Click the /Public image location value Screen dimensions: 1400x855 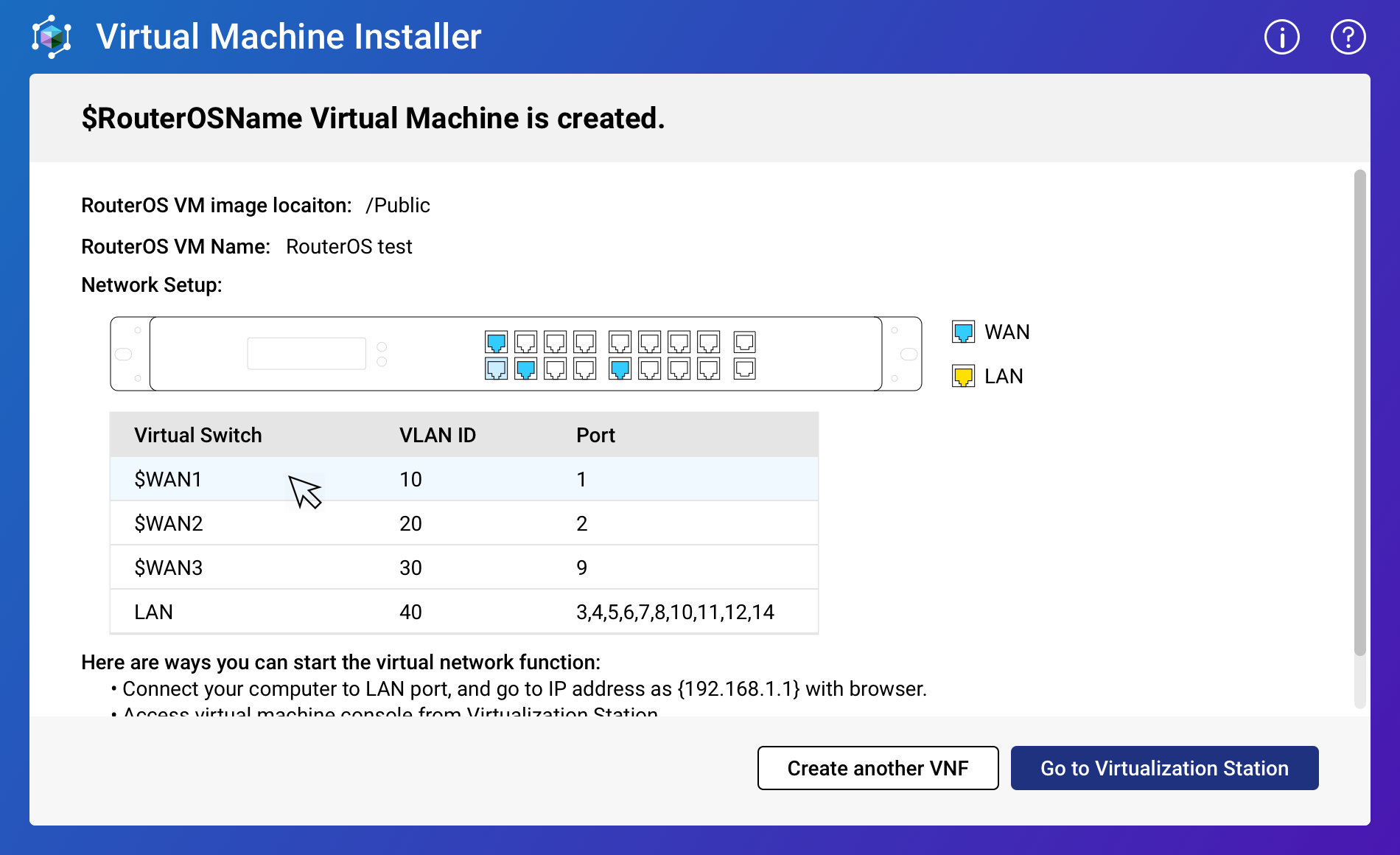398,205
